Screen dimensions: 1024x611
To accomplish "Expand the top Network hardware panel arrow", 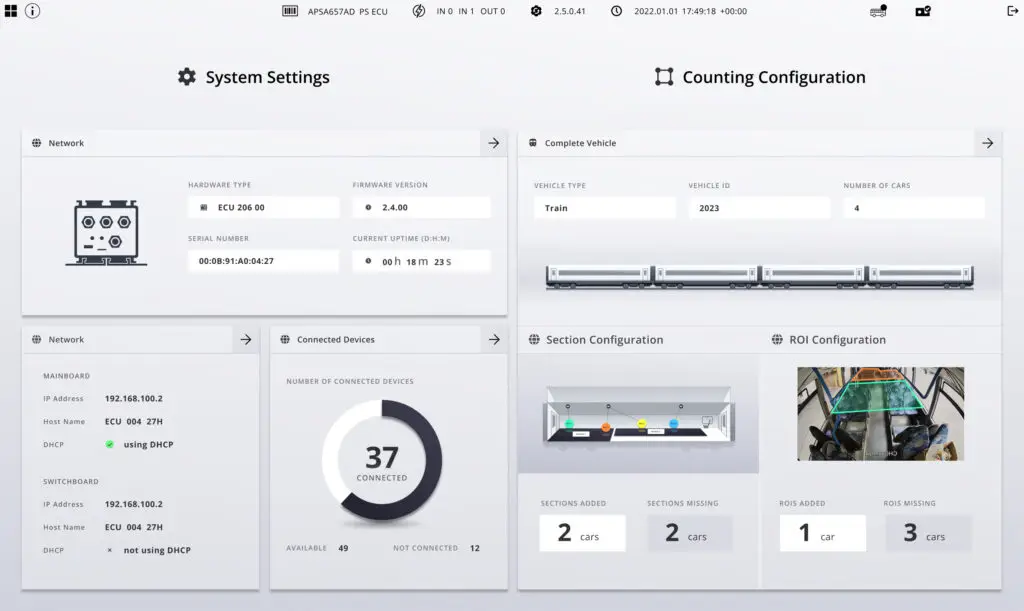I will click(x=494, y=143).
